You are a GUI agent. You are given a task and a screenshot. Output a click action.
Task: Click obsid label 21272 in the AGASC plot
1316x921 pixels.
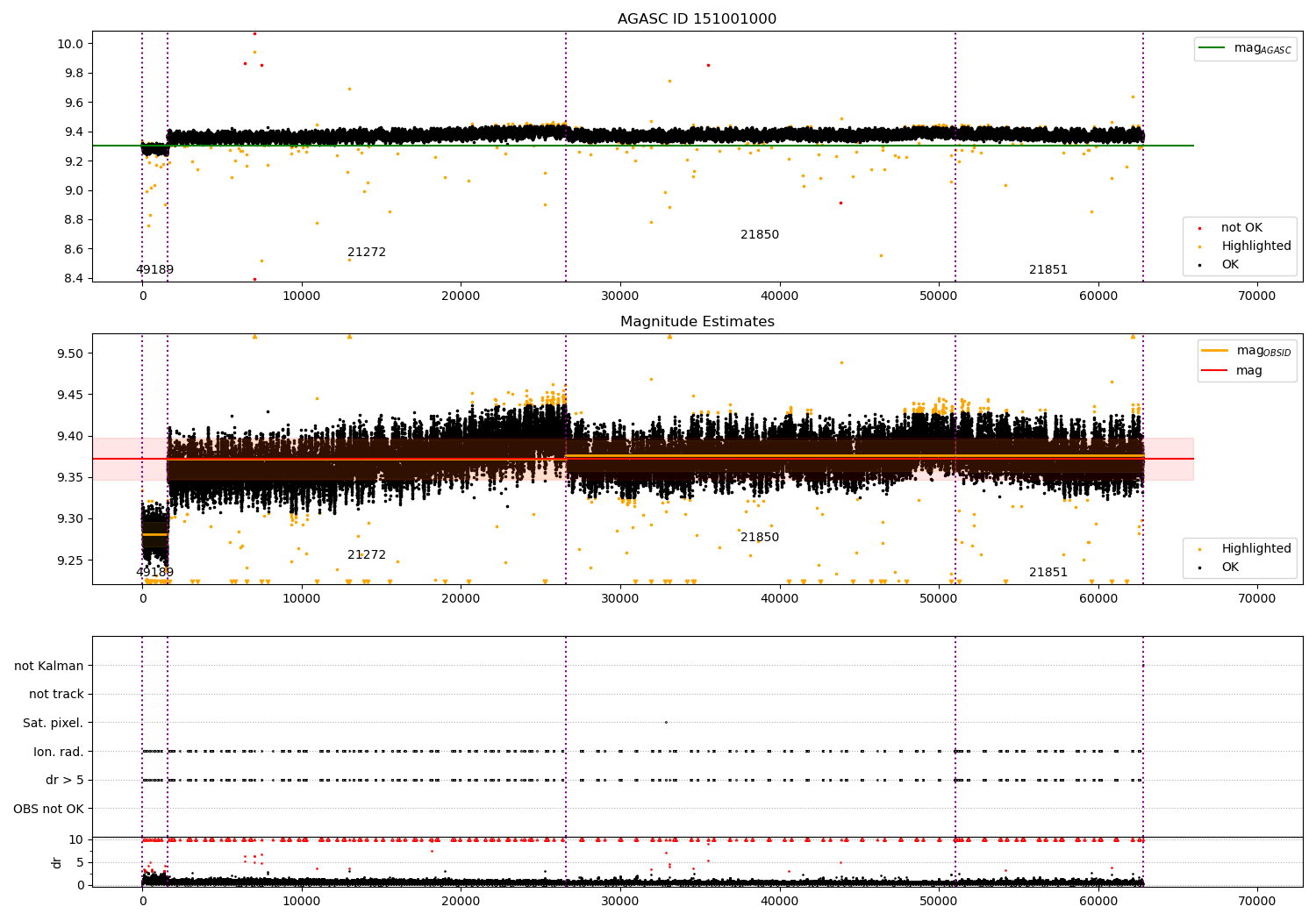coord(367,253)
